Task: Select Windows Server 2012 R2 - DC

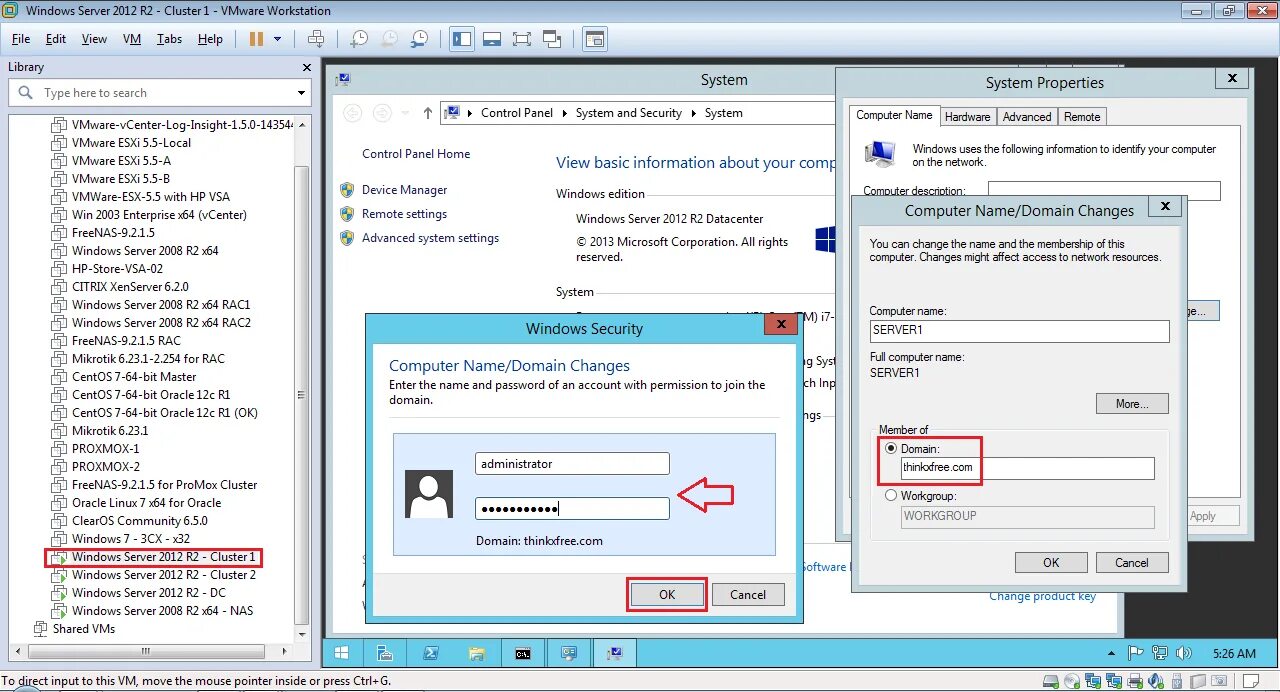Action: point(148,593)
